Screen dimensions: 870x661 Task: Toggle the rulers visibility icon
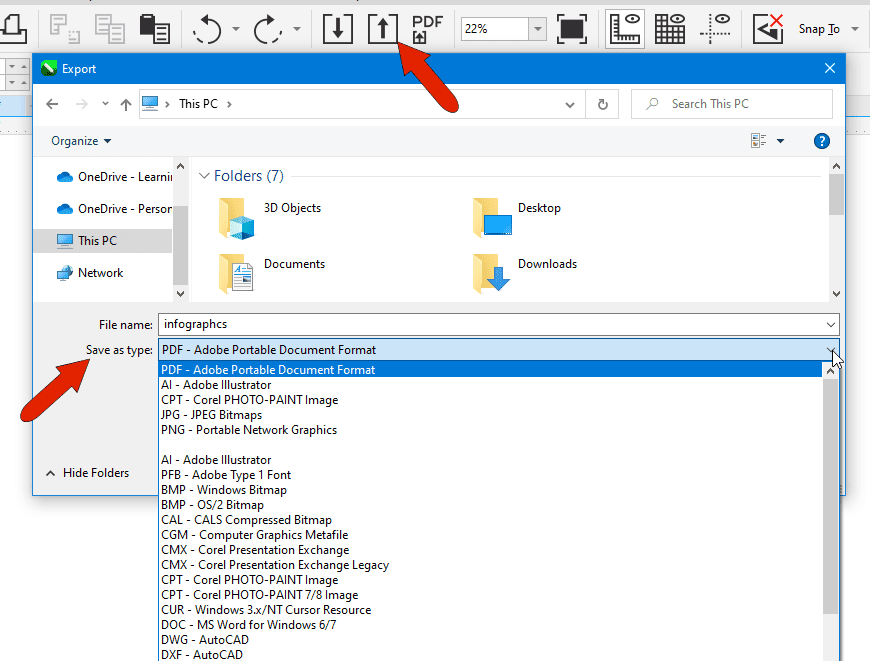tap(624, 28)
